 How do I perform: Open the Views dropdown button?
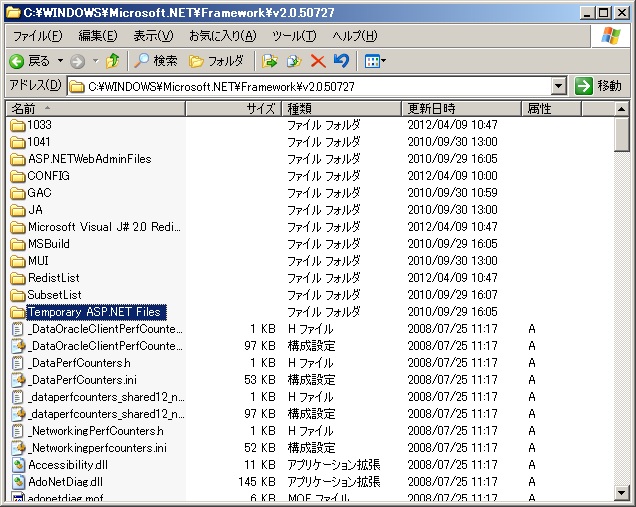[x=375, y=61]
